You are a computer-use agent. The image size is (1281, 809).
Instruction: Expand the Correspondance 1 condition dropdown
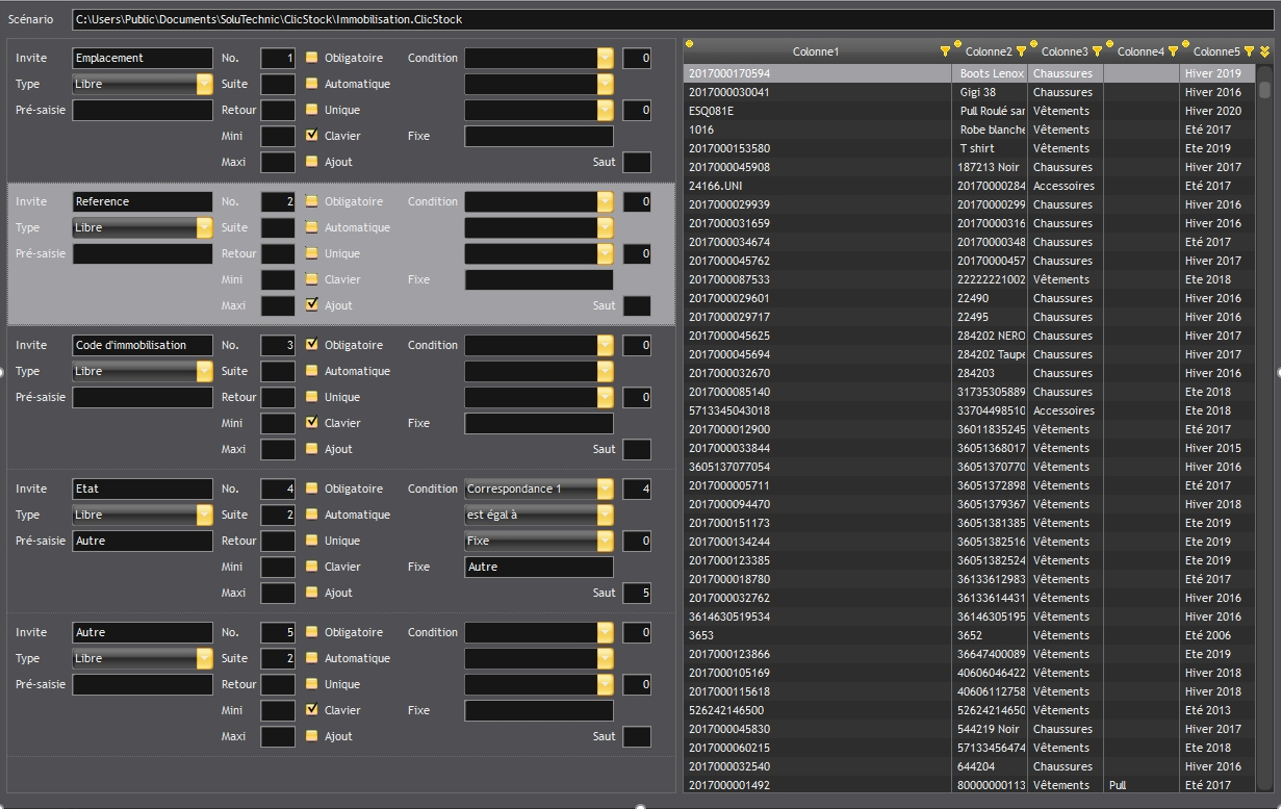tap(604, 489)
